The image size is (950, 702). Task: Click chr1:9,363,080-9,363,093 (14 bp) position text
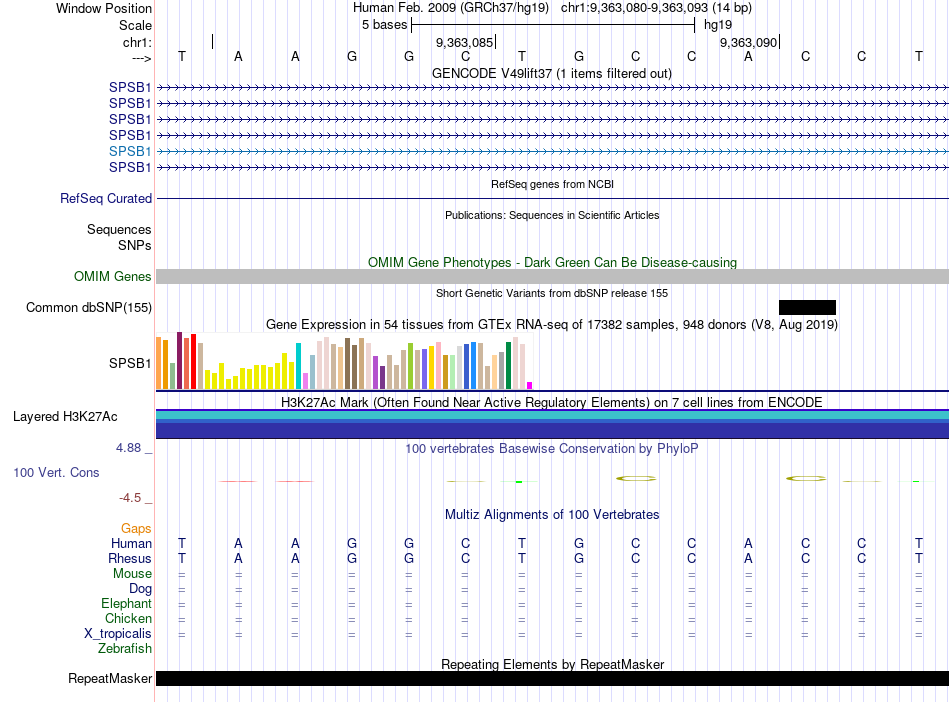656,8
